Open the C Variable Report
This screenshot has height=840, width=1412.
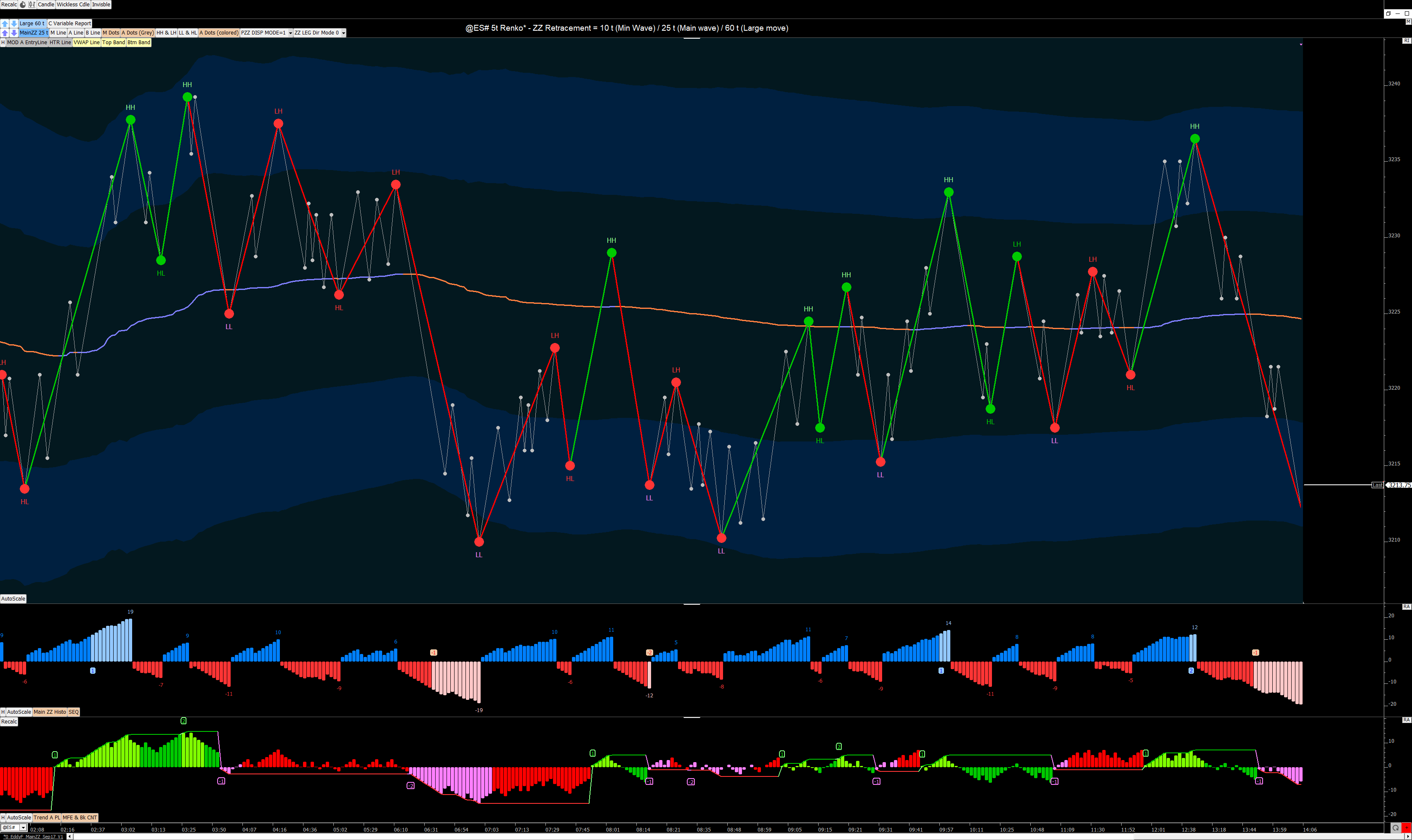point(69,24)
